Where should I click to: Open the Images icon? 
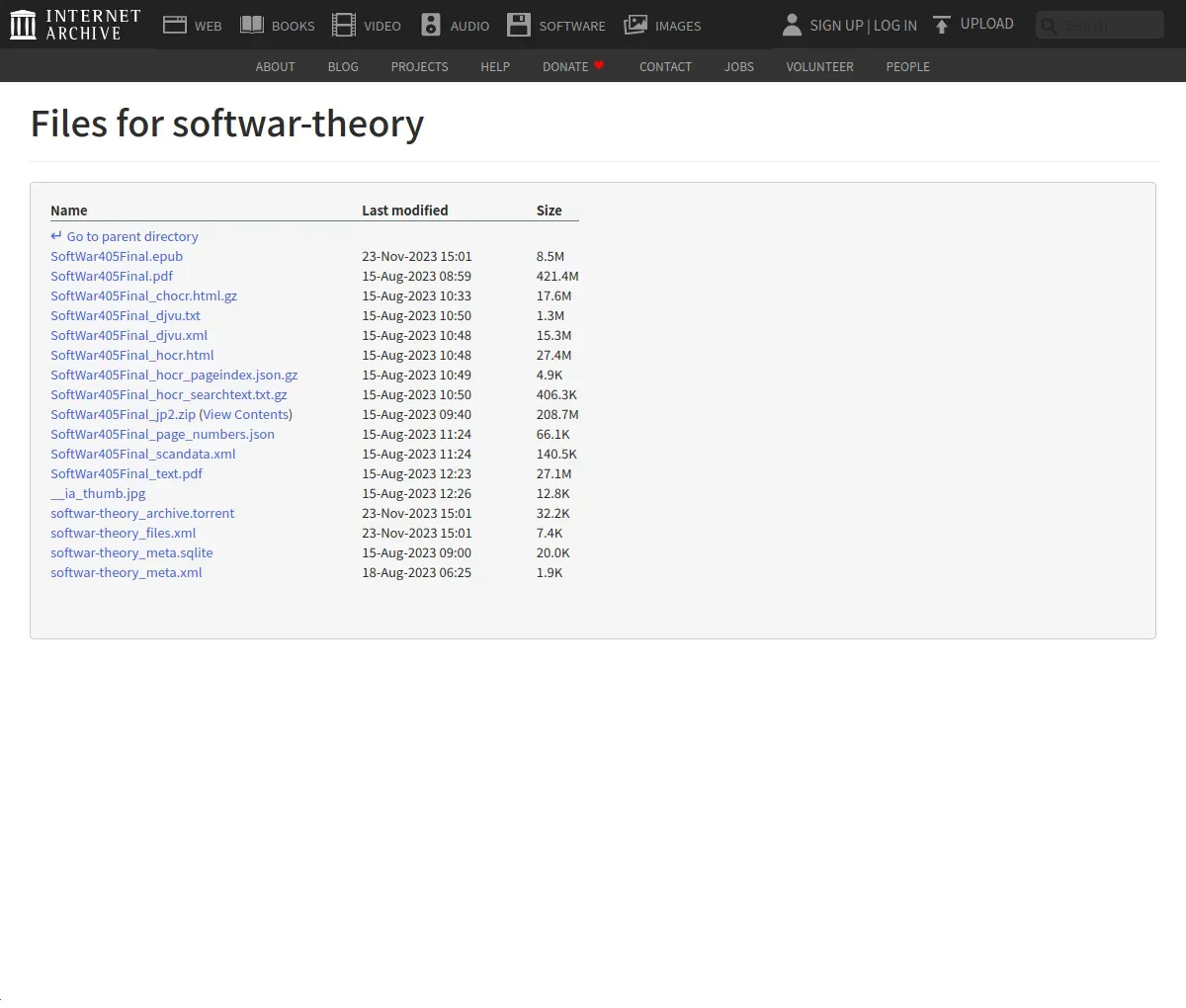(635, 25)
